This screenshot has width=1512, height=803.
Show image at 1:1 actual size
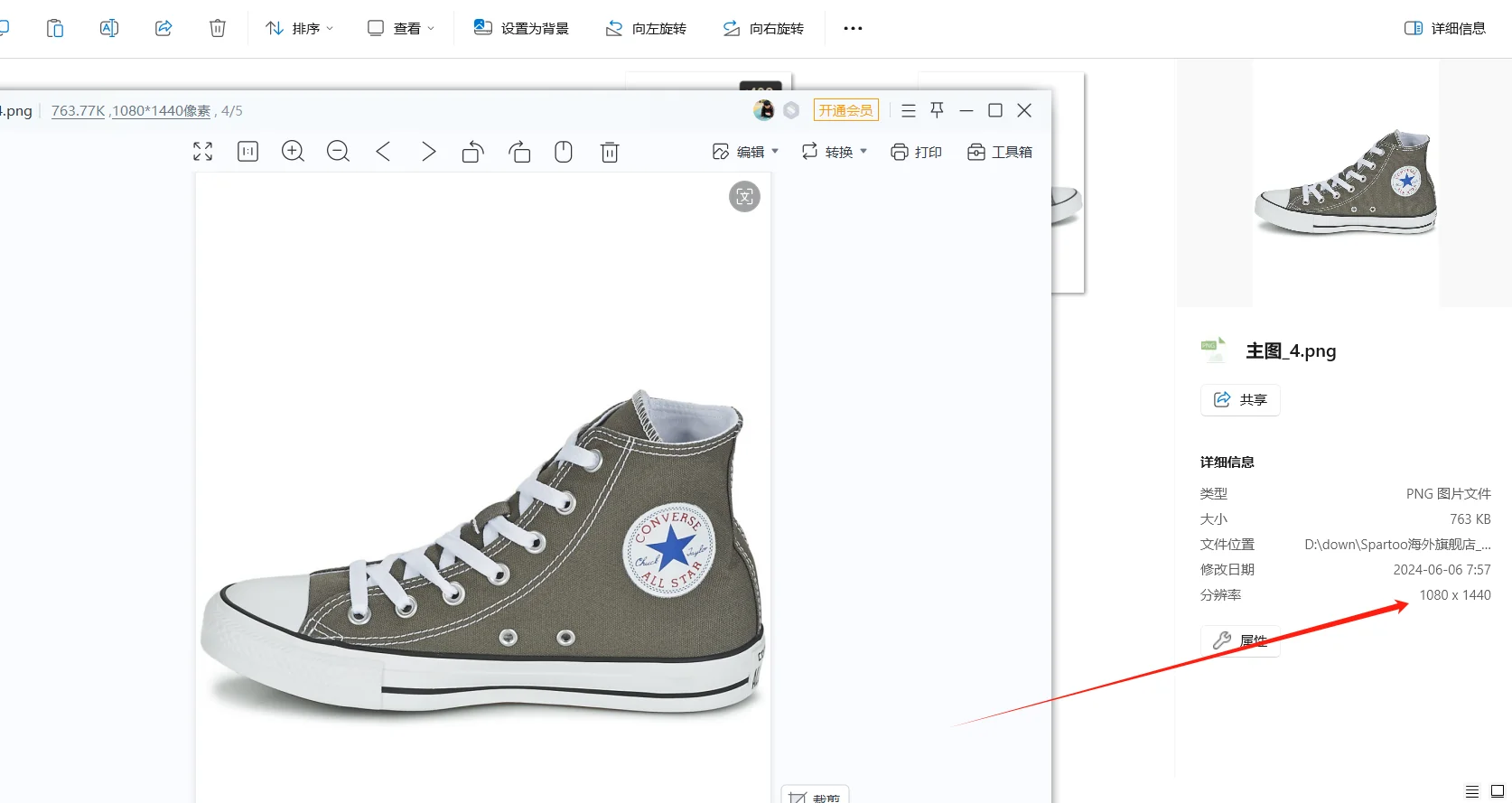point(247,152)
